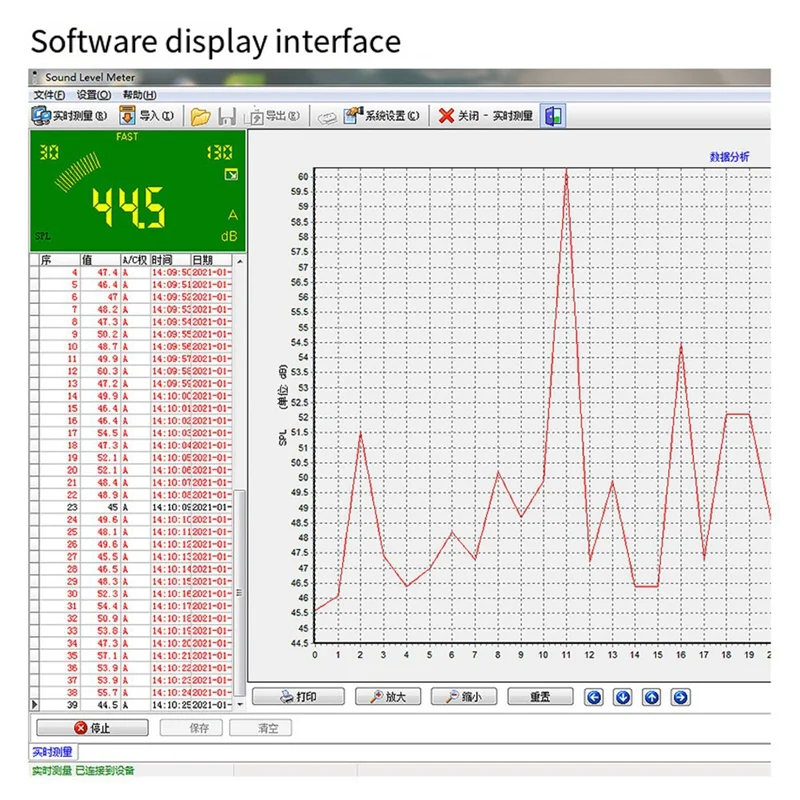Select the 实时测量 tab at bottom
Image resolution: width=800 pixels, height=800 pixels.
[x=53, y=752]
